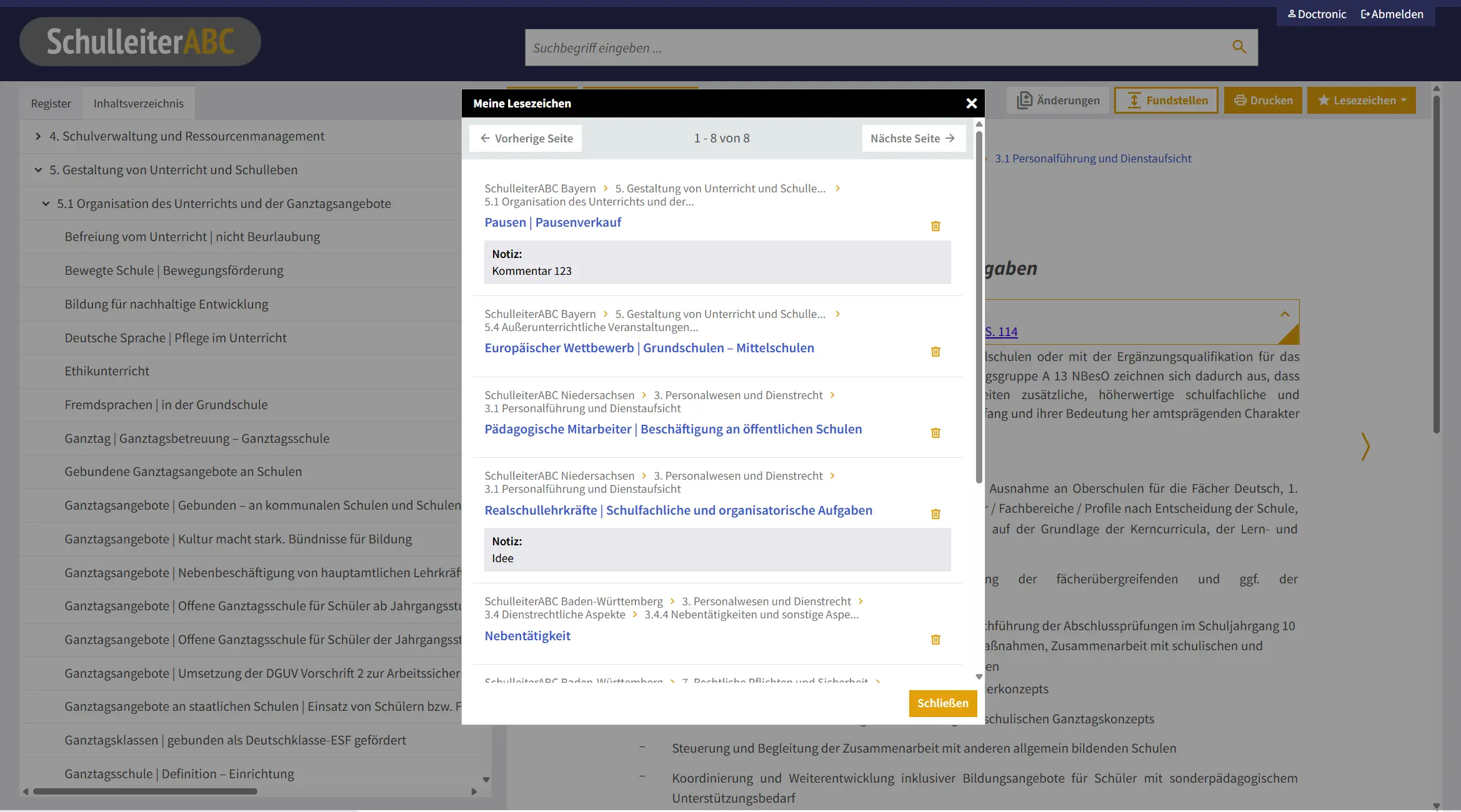This screenshot has width=1461, height=812.
Task: Open the Nebentätigkeit bookmark
Action: 527,636
